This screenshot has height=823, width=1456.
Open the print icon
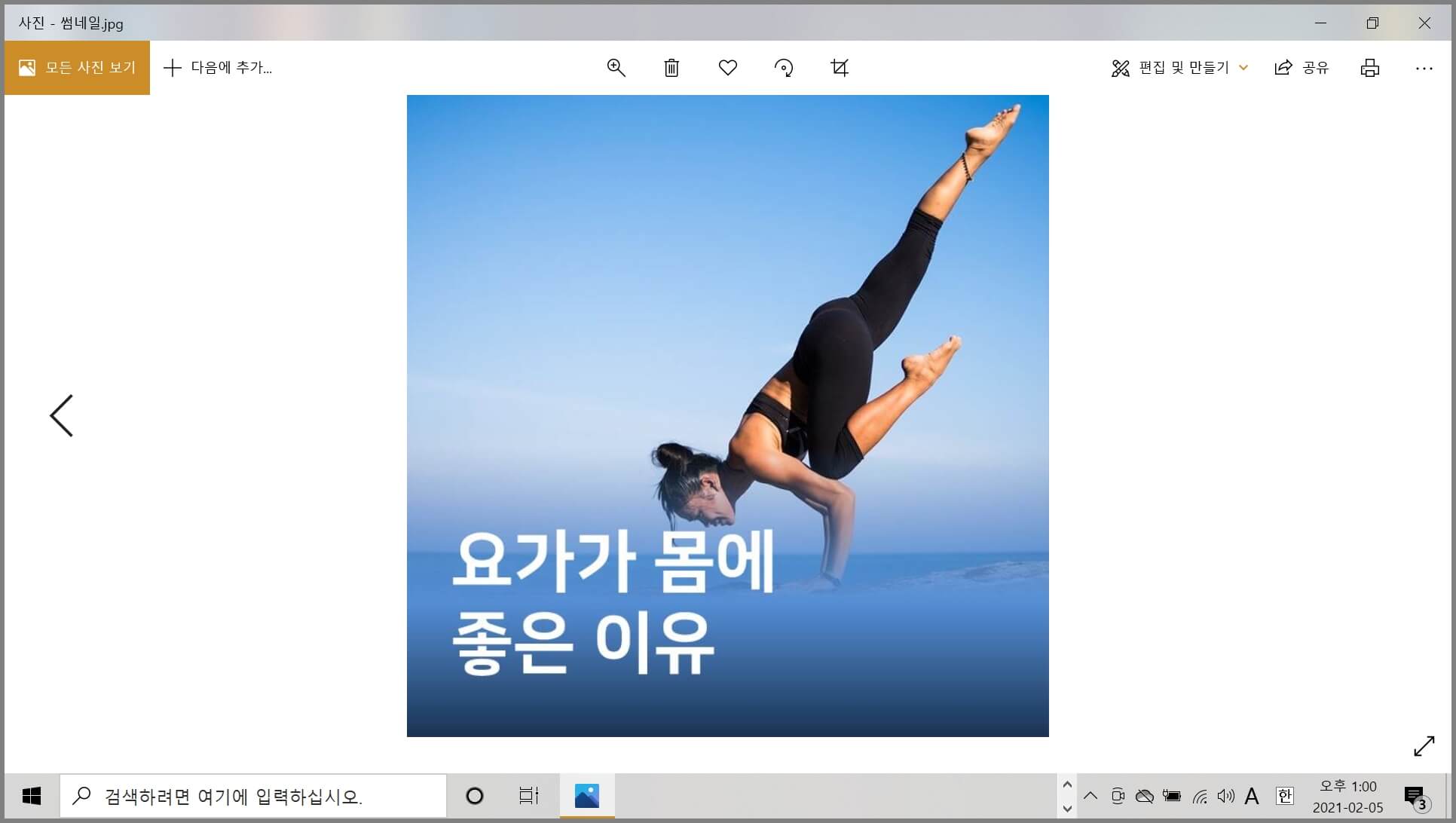(x=1369, y=68)
